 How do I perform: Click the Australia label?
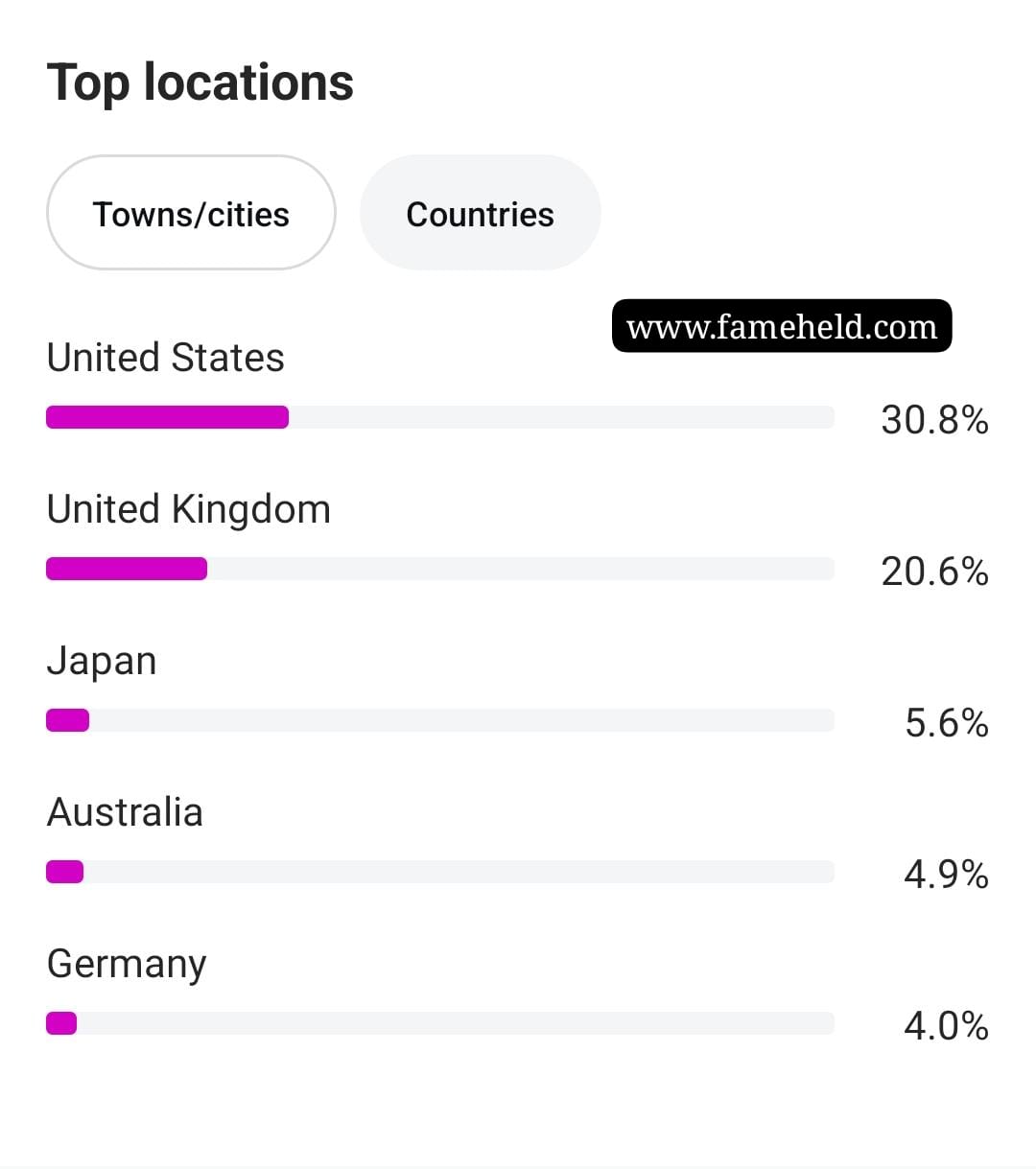tap(125, 812)
